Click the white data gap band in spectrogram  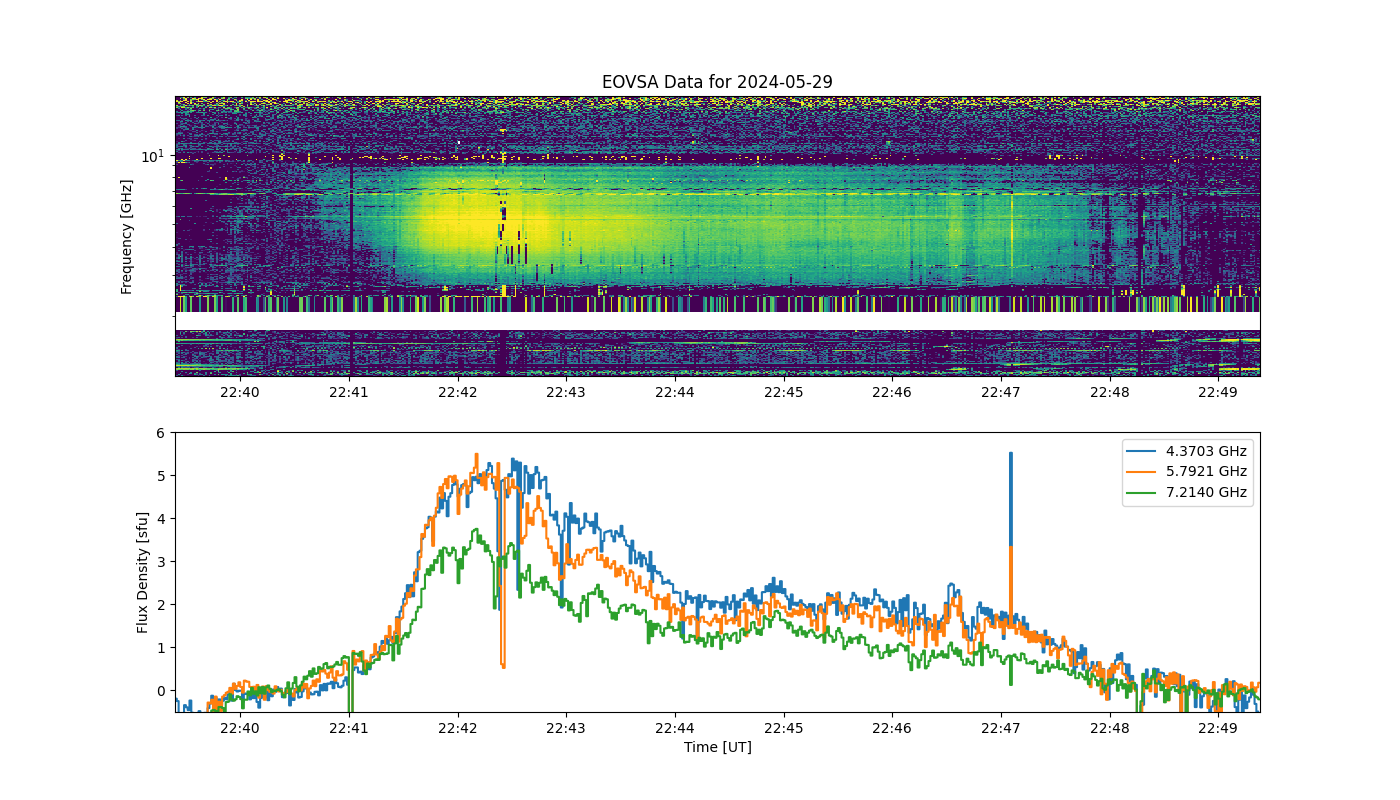(717, 321)
